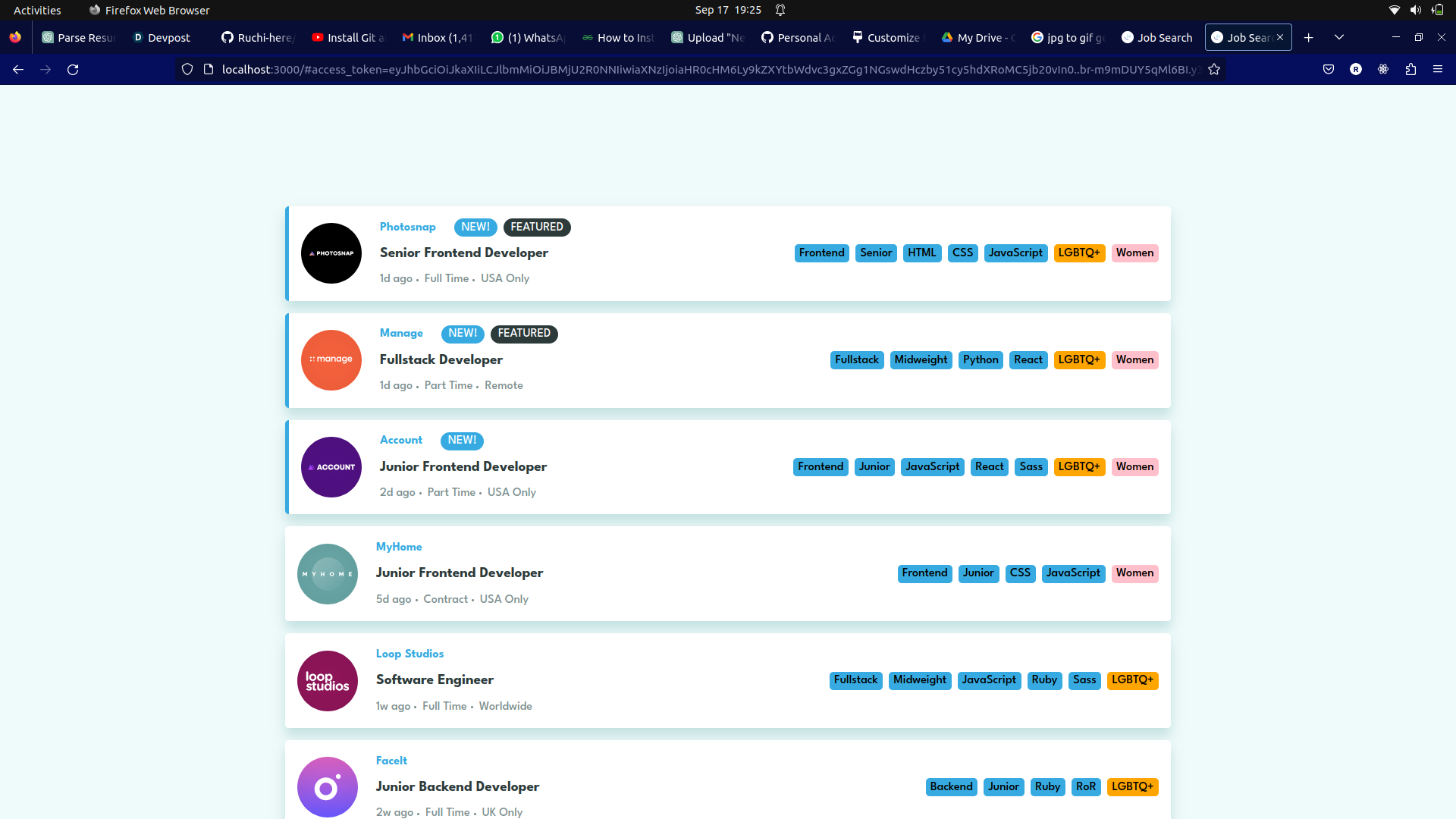Screen dimensions: 1456x819
Task: Click the Photosnap company logo
Action: (331, 253)
